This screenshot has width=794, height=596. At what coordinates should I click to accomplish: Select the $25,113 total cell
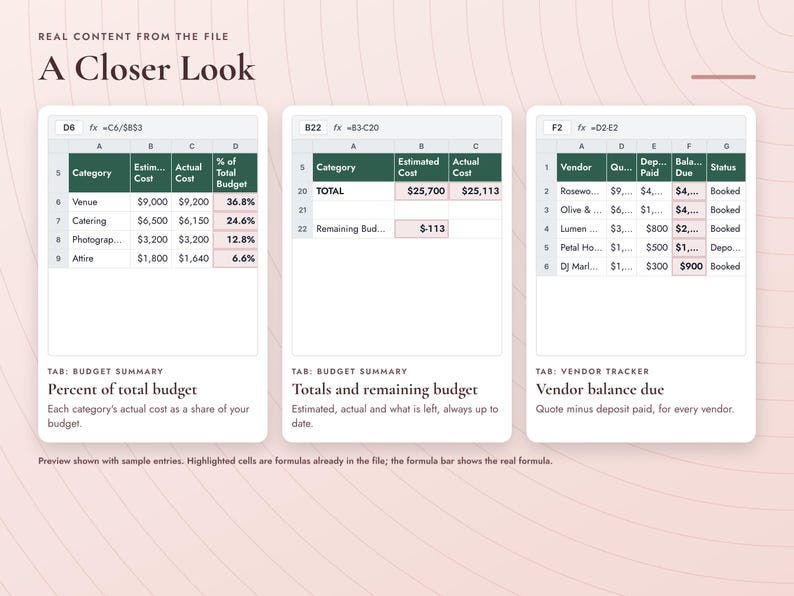tap(475, 191)
